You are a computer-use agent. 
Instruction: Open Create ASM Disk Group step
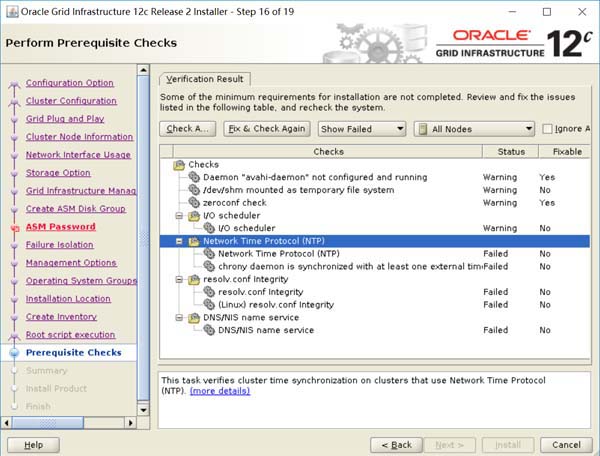[76, 208]
